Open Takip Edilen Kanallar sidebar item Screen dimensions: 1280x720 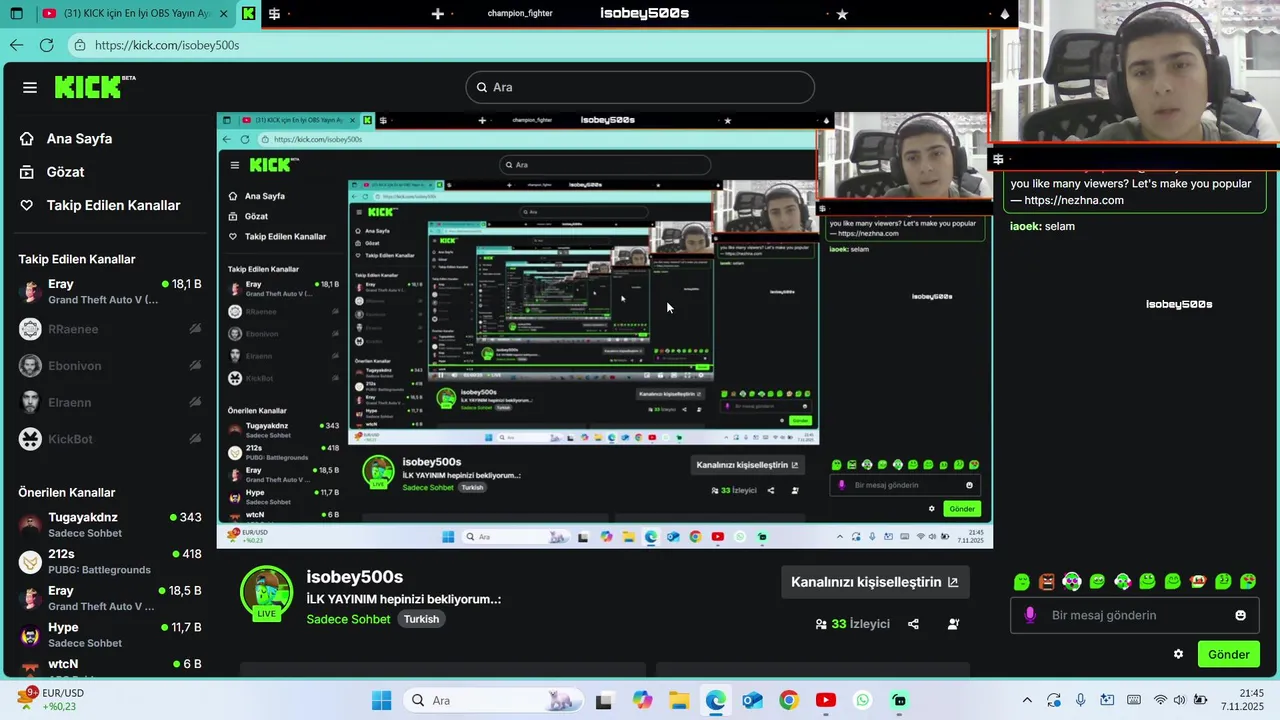pos(100,205)
